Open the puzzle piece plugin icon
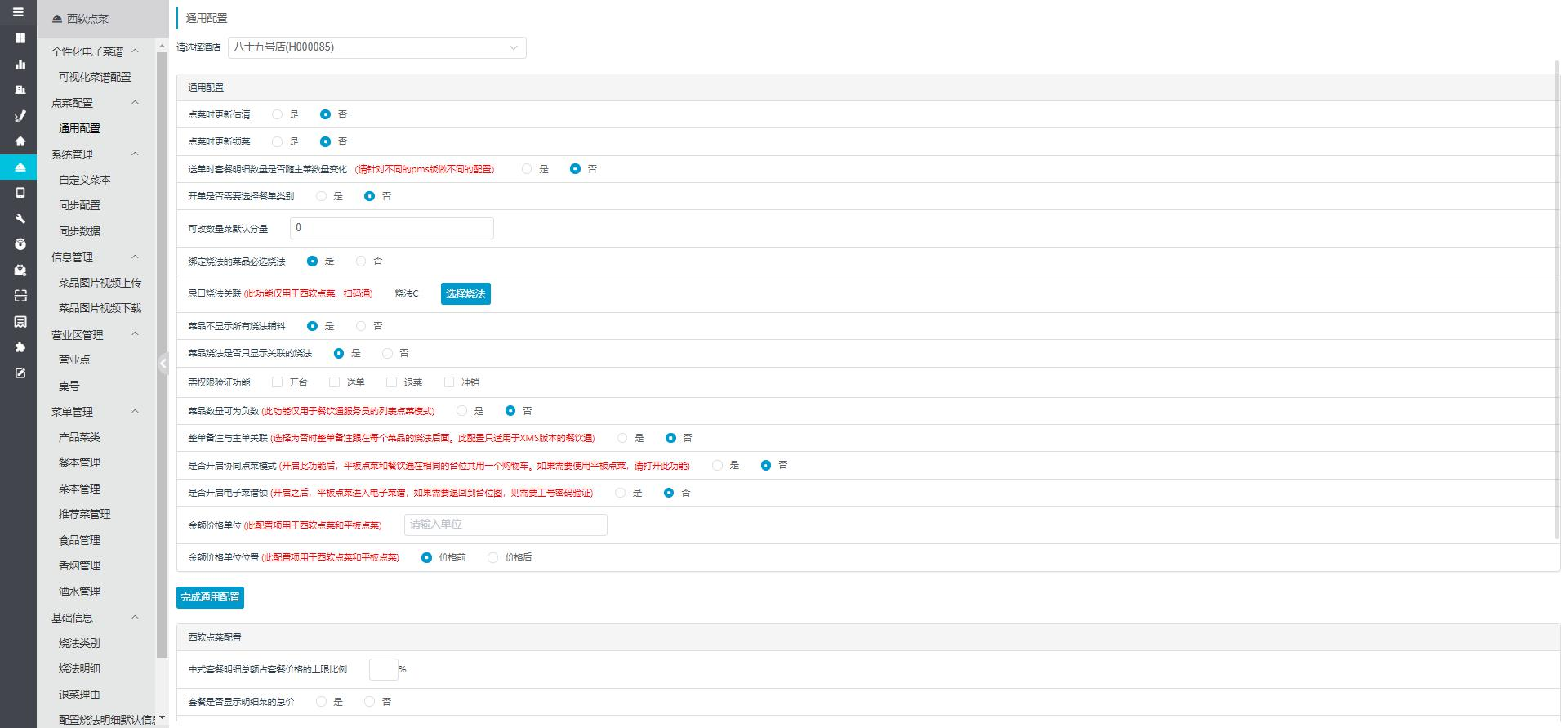The height and width of the screenshot is (728, 1568). [20, 347]
